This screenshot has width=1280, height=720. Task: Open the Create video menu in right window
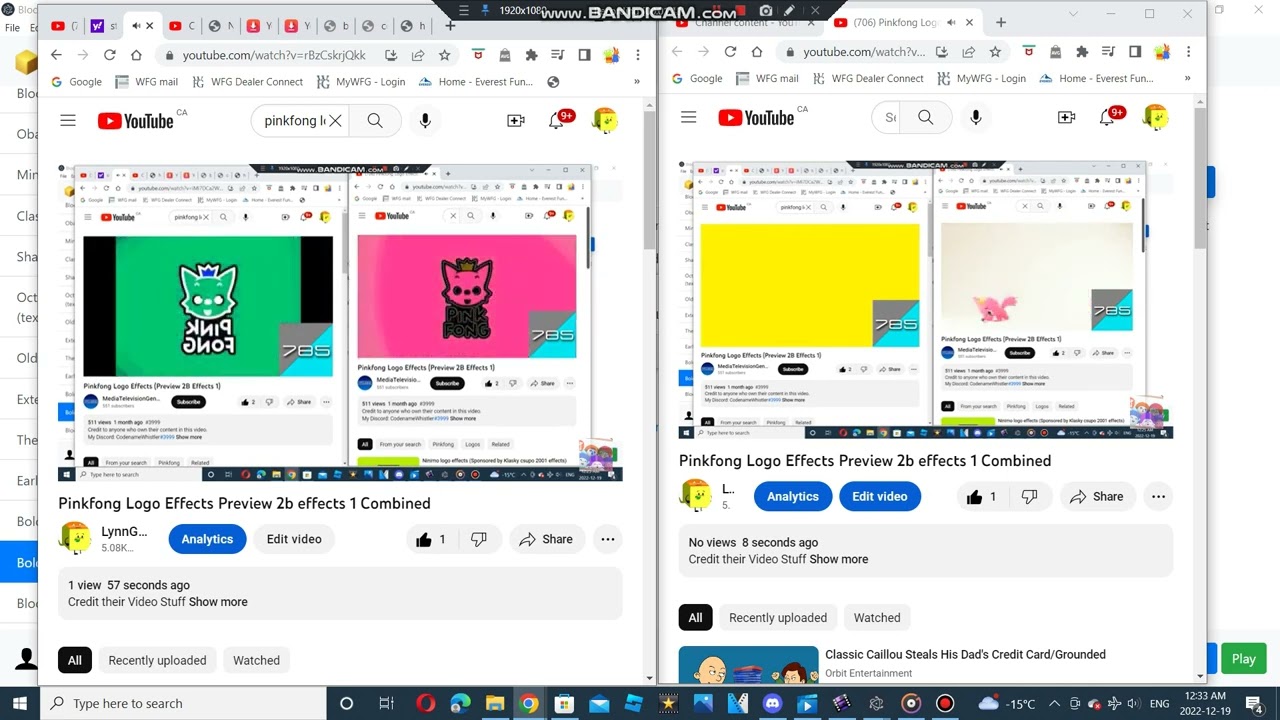click(1066, 117)
